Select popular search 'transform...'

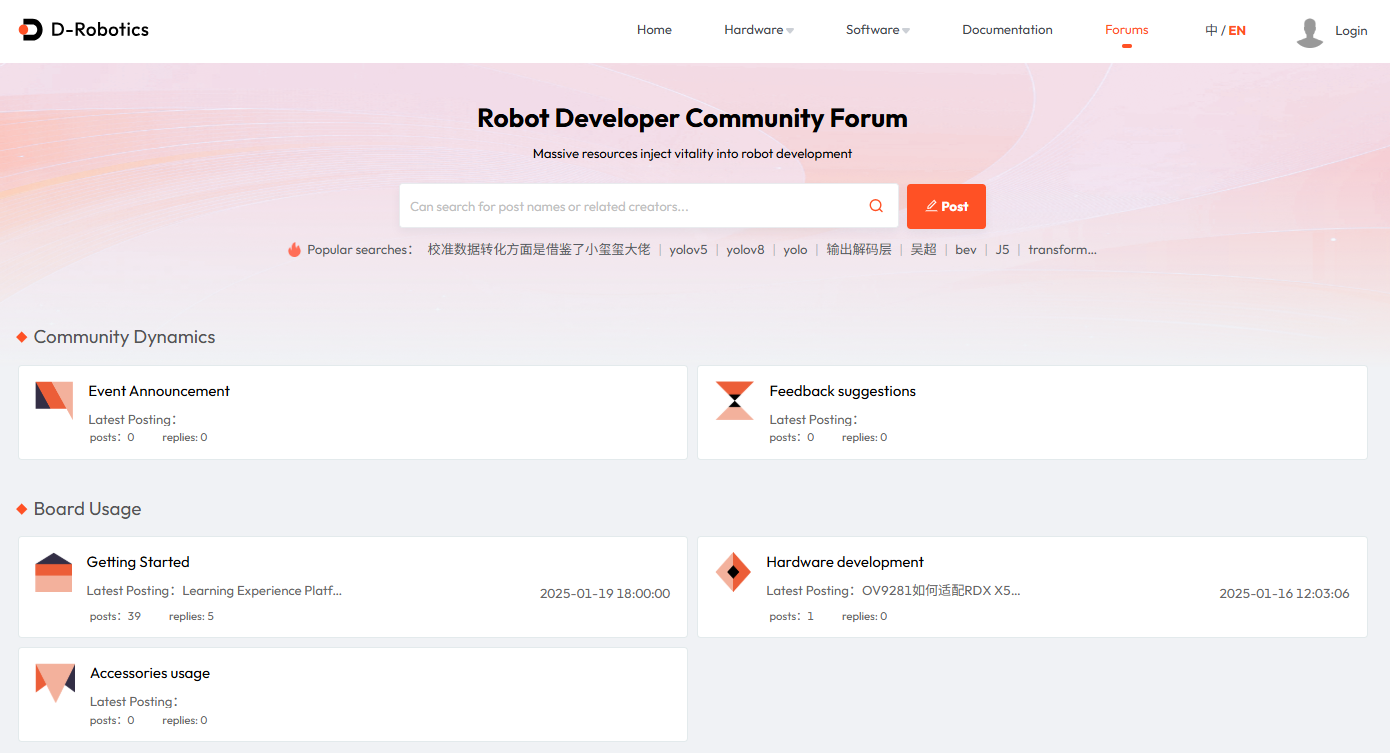tap(1062, 250)
